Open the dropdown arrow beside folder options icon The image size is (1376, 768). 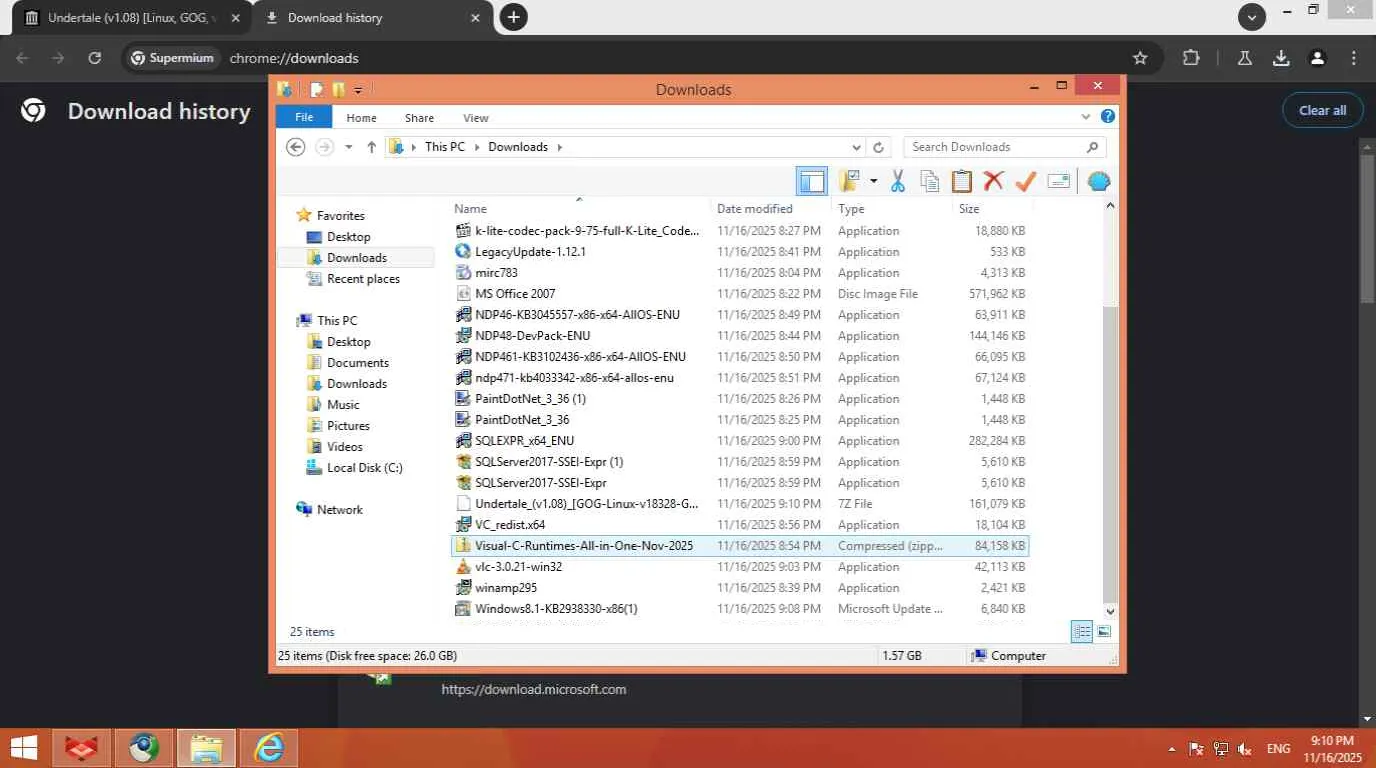point(873,181)
